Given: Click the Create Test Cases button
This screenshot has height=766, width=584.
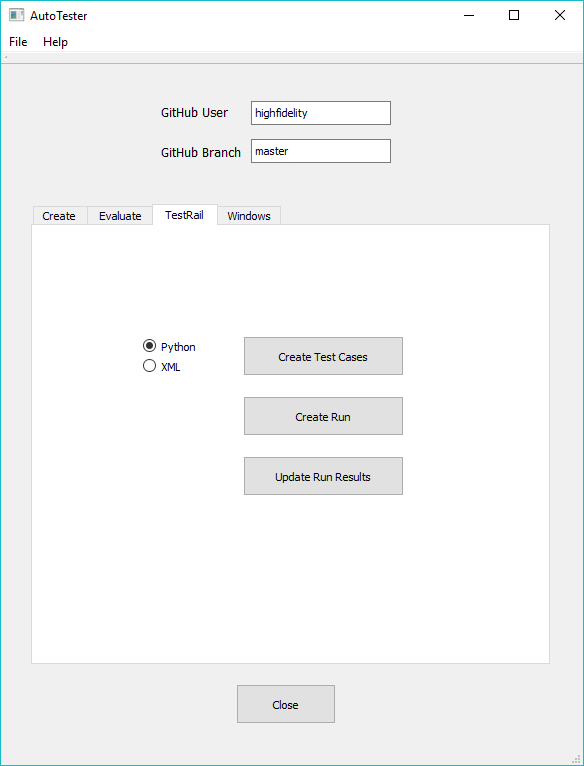Looking at the screenshot, I should pyautogui.click(x=323, y=356).
